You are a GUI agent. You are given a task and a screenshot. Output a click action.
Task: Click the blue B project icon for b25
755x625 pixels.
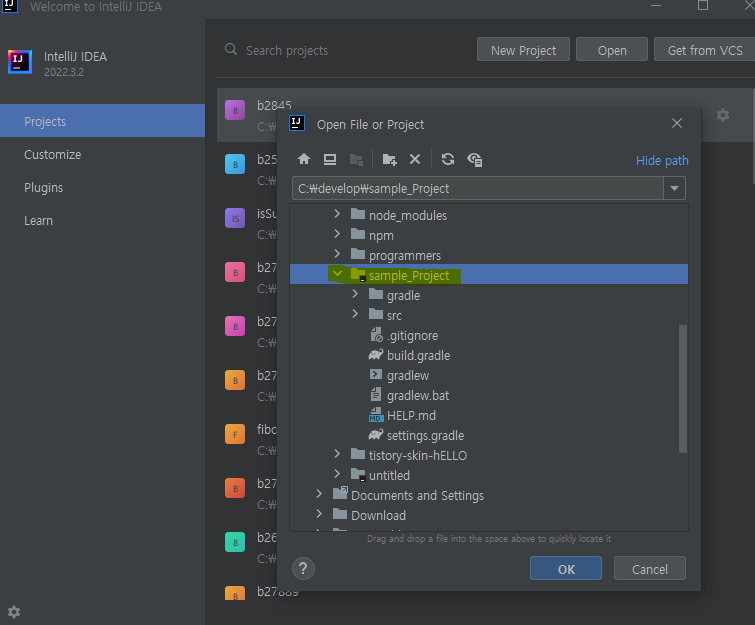point(235,164)
